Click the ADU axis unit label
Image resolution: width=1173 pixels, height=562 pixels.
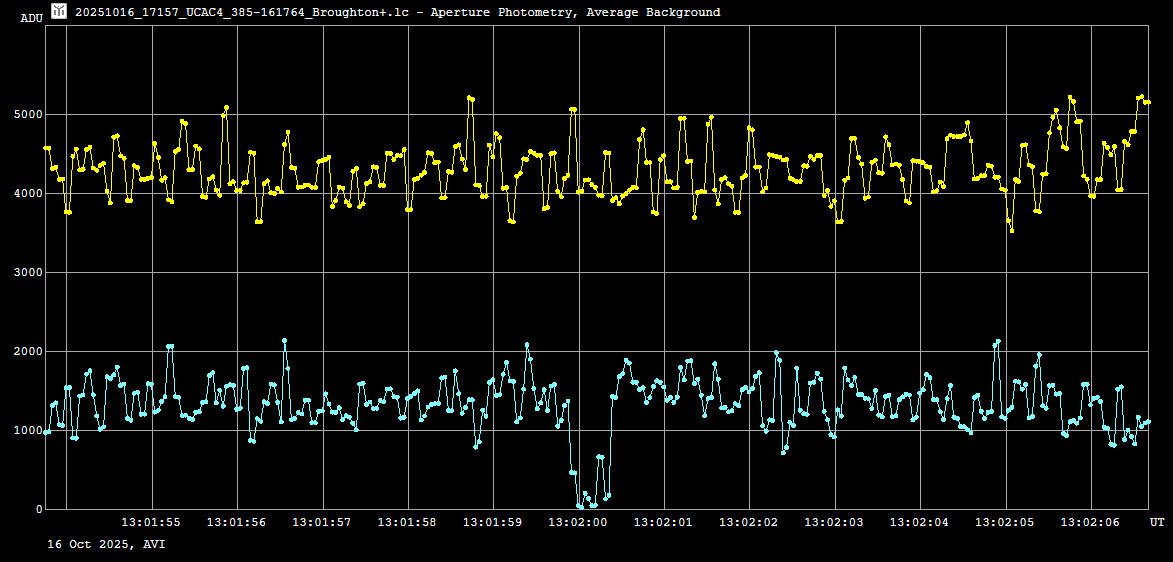pos(31,18)
